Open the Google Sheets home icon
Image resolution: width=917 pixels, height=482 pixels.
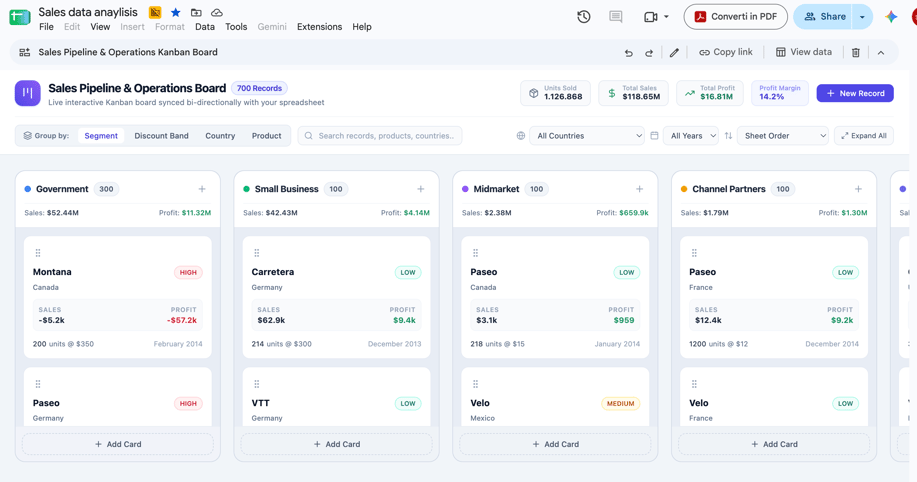pos(19,17)
